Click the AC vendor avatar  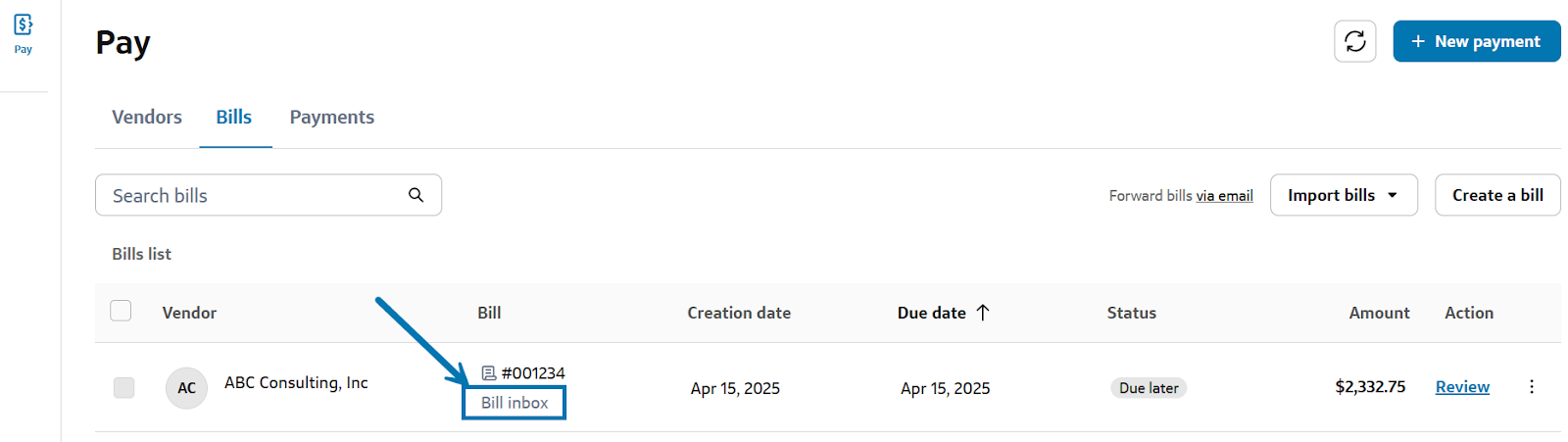pos(186,388)
